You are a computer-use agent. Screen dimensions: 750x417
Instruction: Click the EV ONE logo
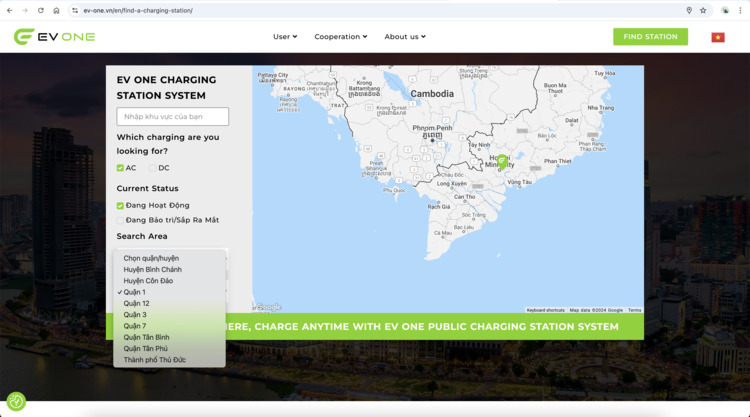point(55,37)
